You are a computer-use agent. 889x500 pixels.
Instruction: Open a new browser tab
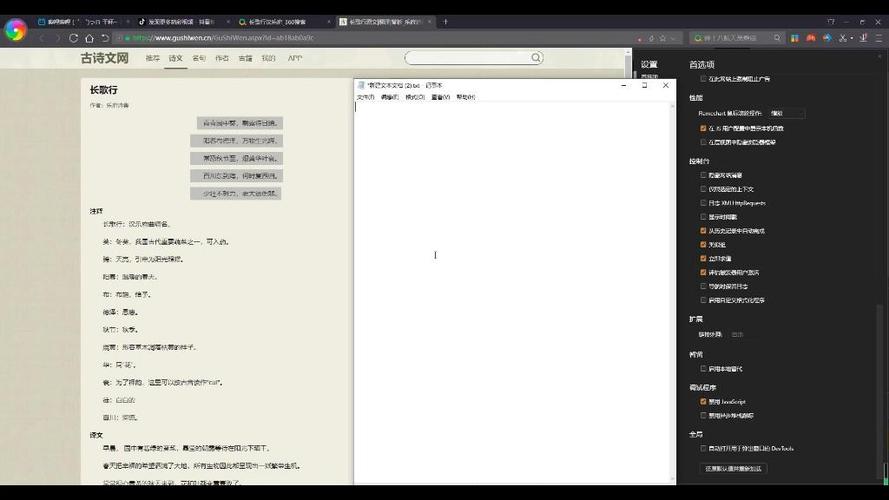[x=445, y=22]
